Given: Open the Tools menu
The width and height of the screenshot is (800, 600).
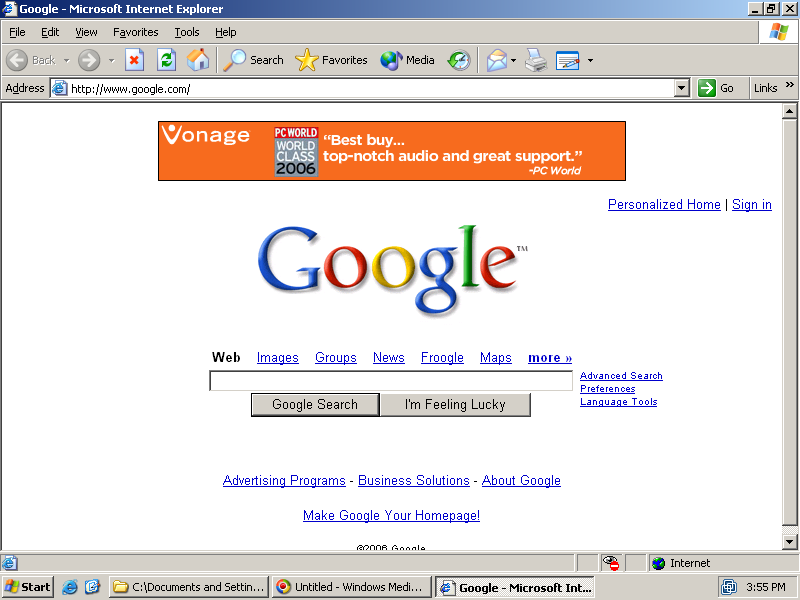Looking at the screenshot, I should point(187,32).
